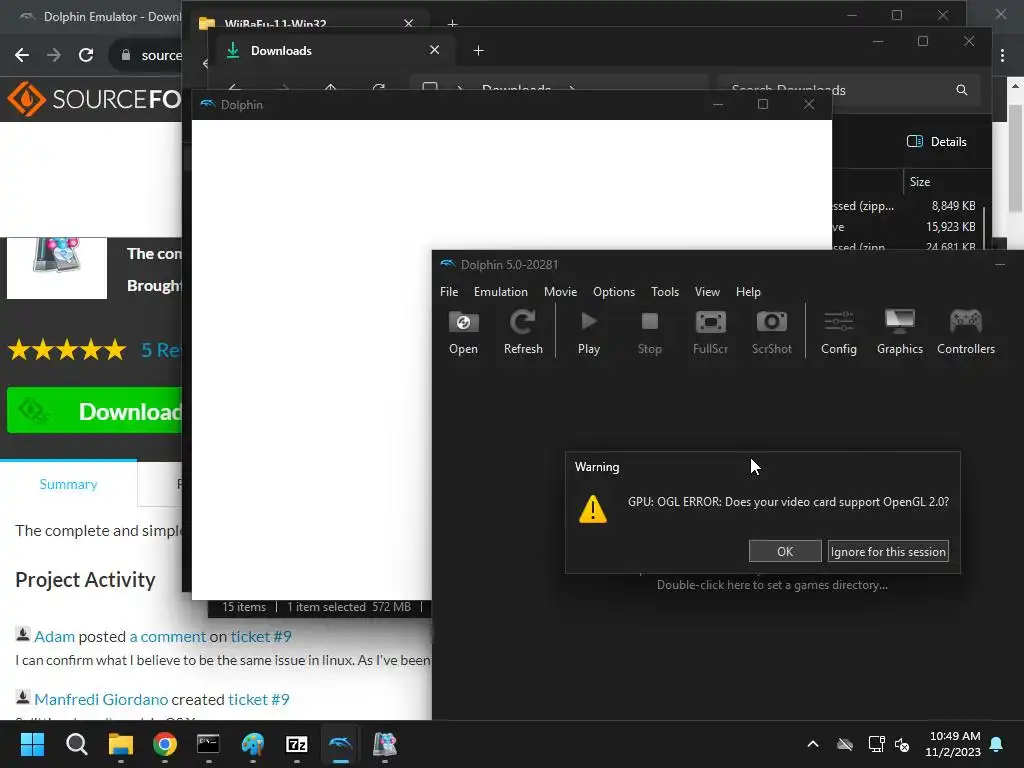Open the Windows Start menu
The width and height of the screenshot is (1024, 768).
click(x=32, y=744)
